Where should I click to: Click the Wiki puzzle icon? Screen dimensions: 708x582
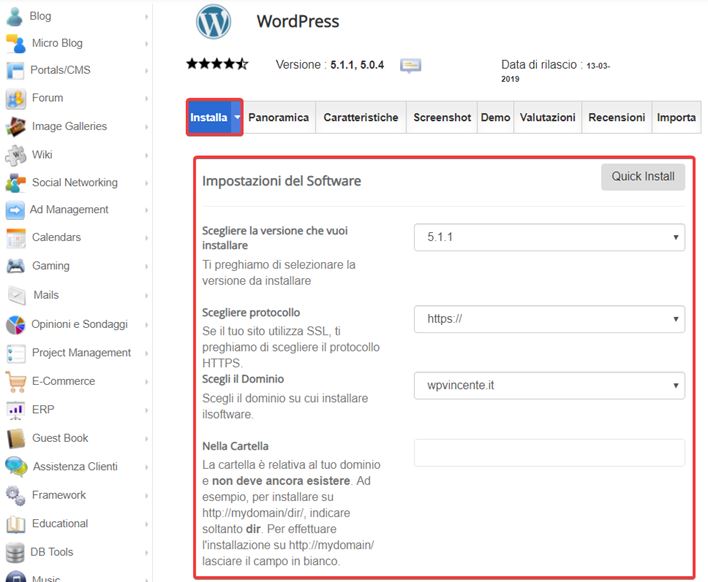[x=16, y=155]
